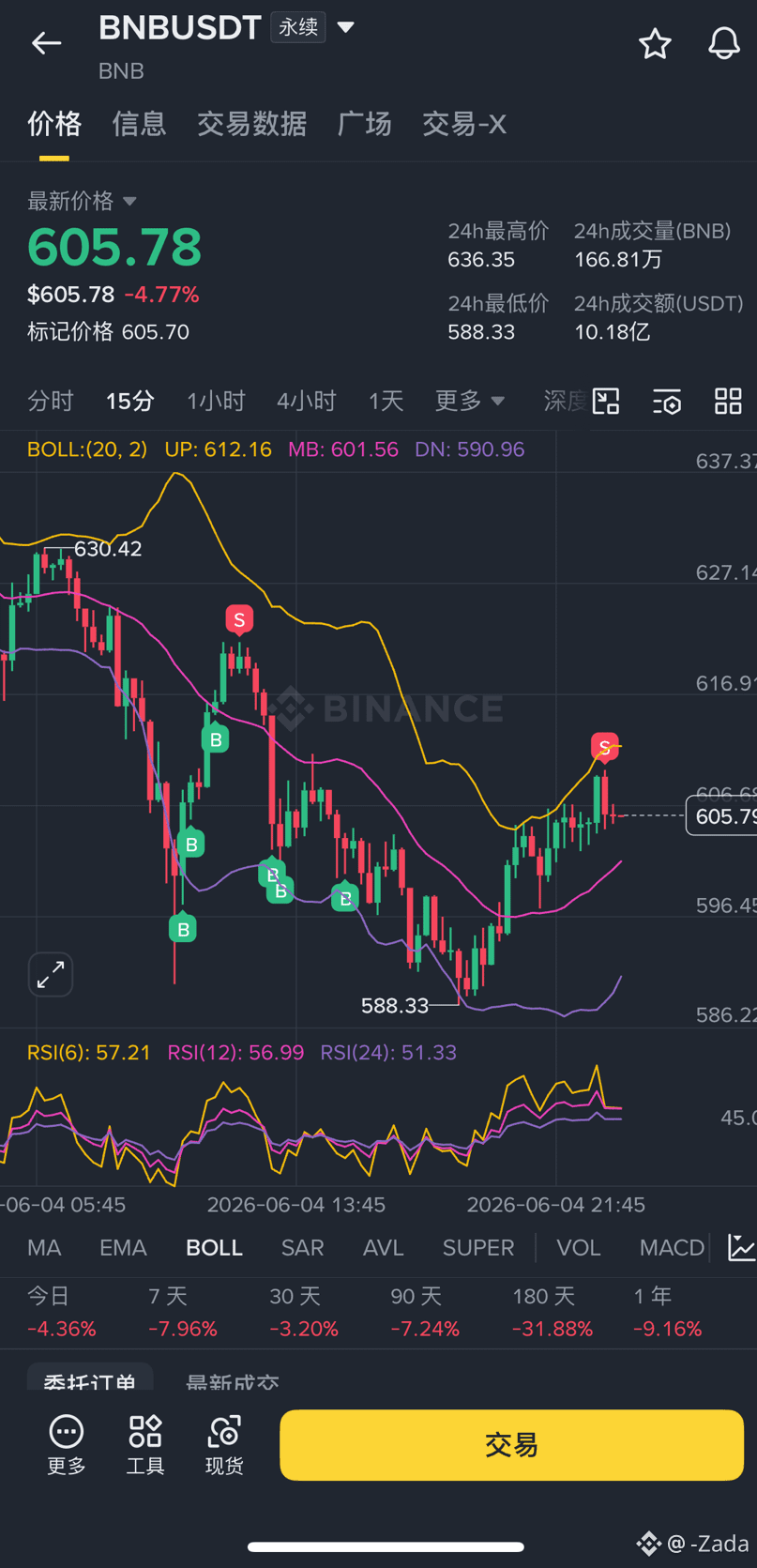Open the grid layout icon
The image size is (757, 1568).
point(728,402)
